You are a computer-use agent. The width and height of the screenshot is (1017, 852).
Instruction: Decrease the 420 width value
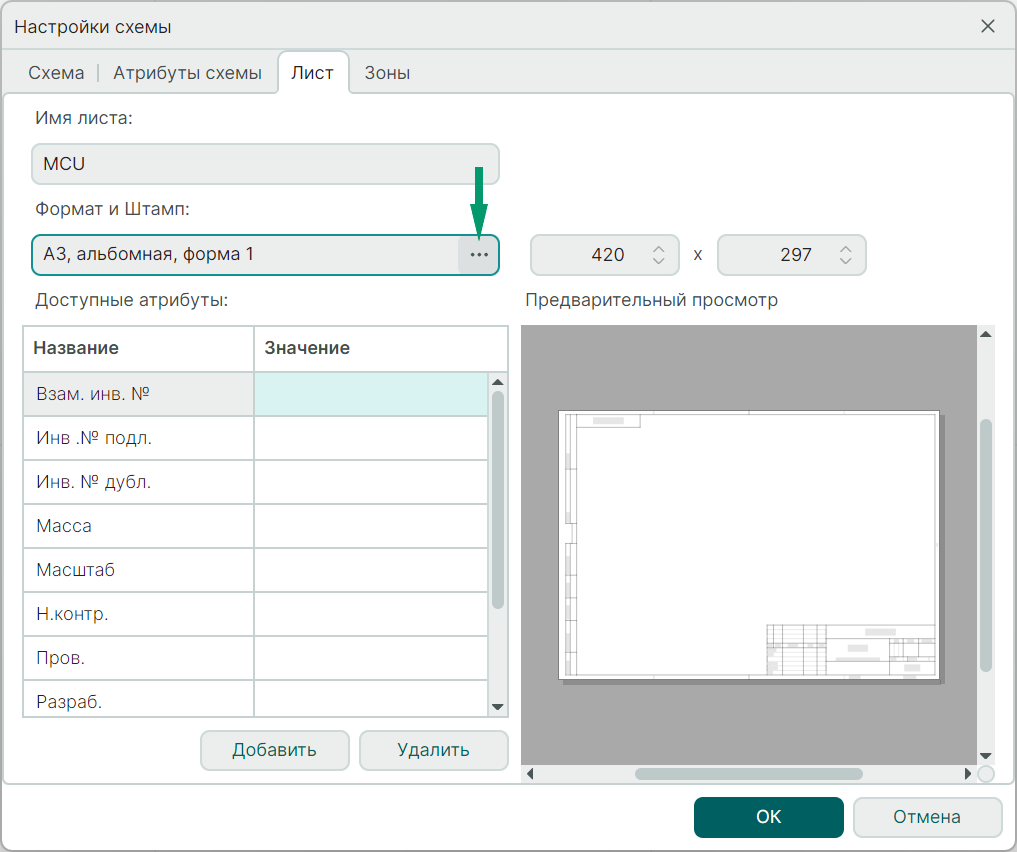pyautogui.click(x=658, y=262)
